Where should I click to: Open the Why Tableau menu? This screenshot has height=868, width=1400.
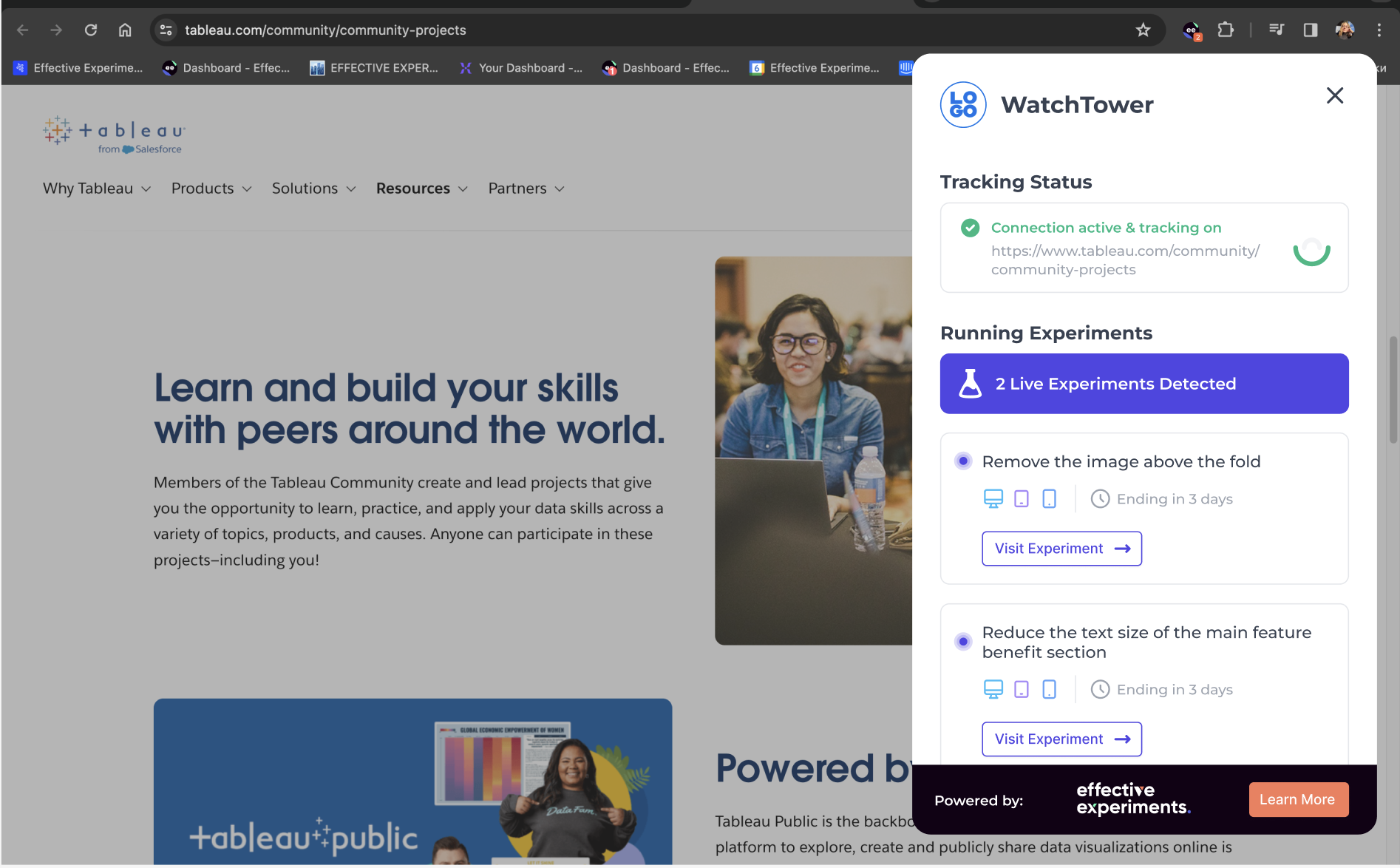96,189
